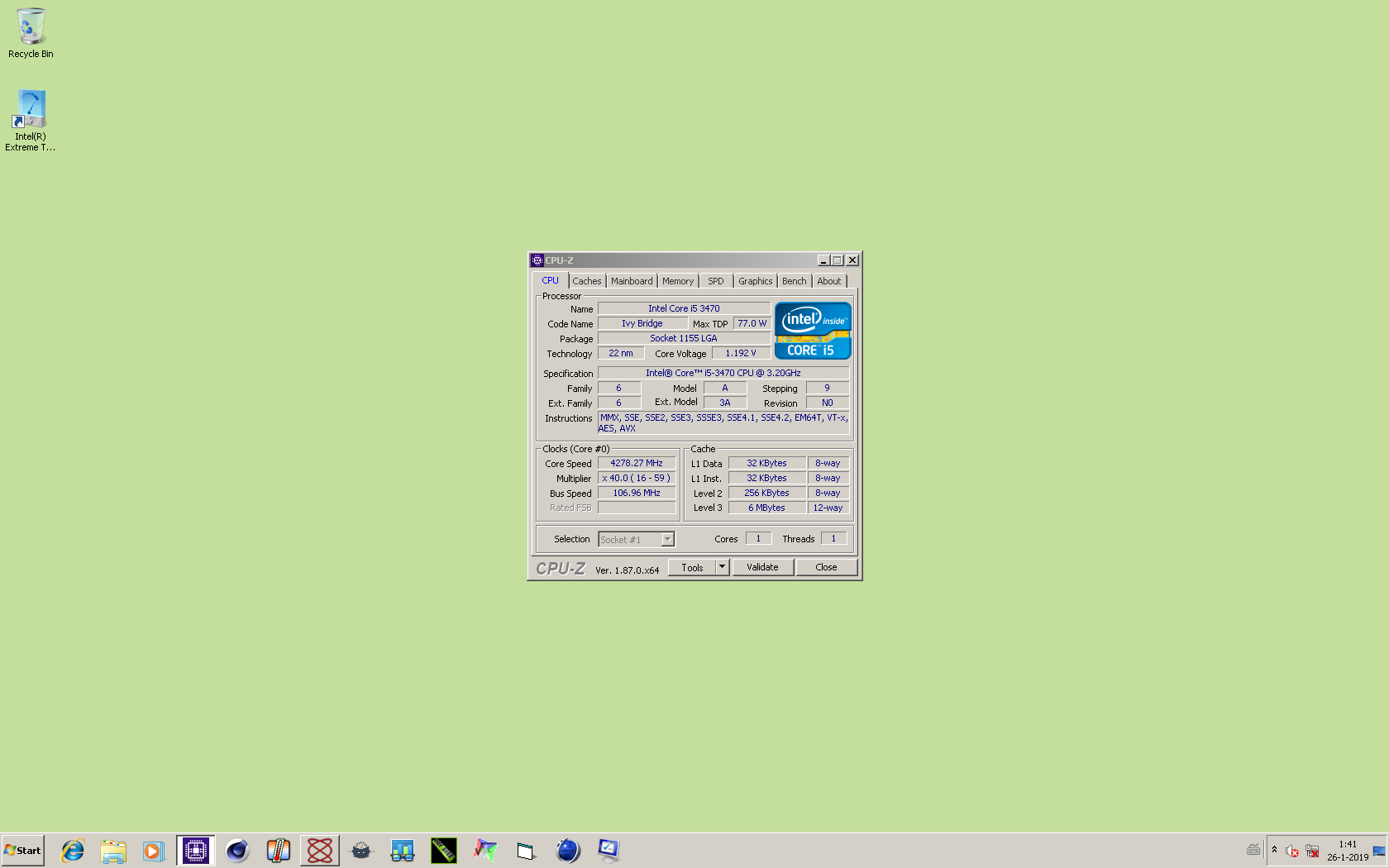Click the Close button in CPU-Z

coord(826,567)
